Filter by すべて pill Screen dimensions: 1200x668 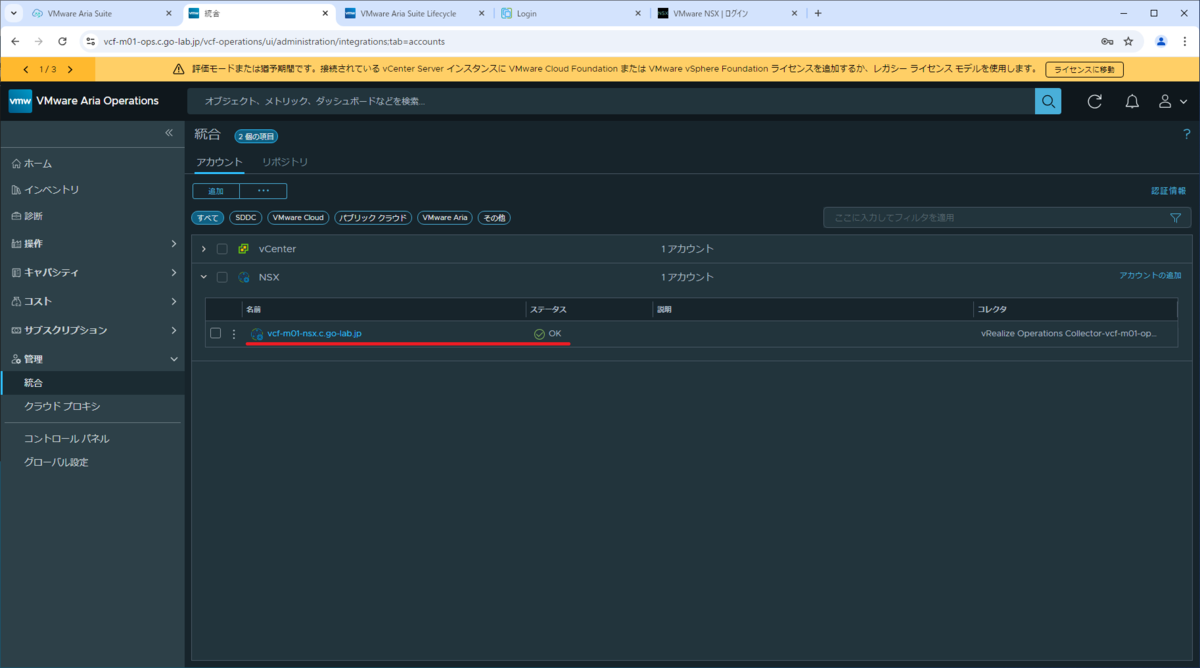click(208, 217)
